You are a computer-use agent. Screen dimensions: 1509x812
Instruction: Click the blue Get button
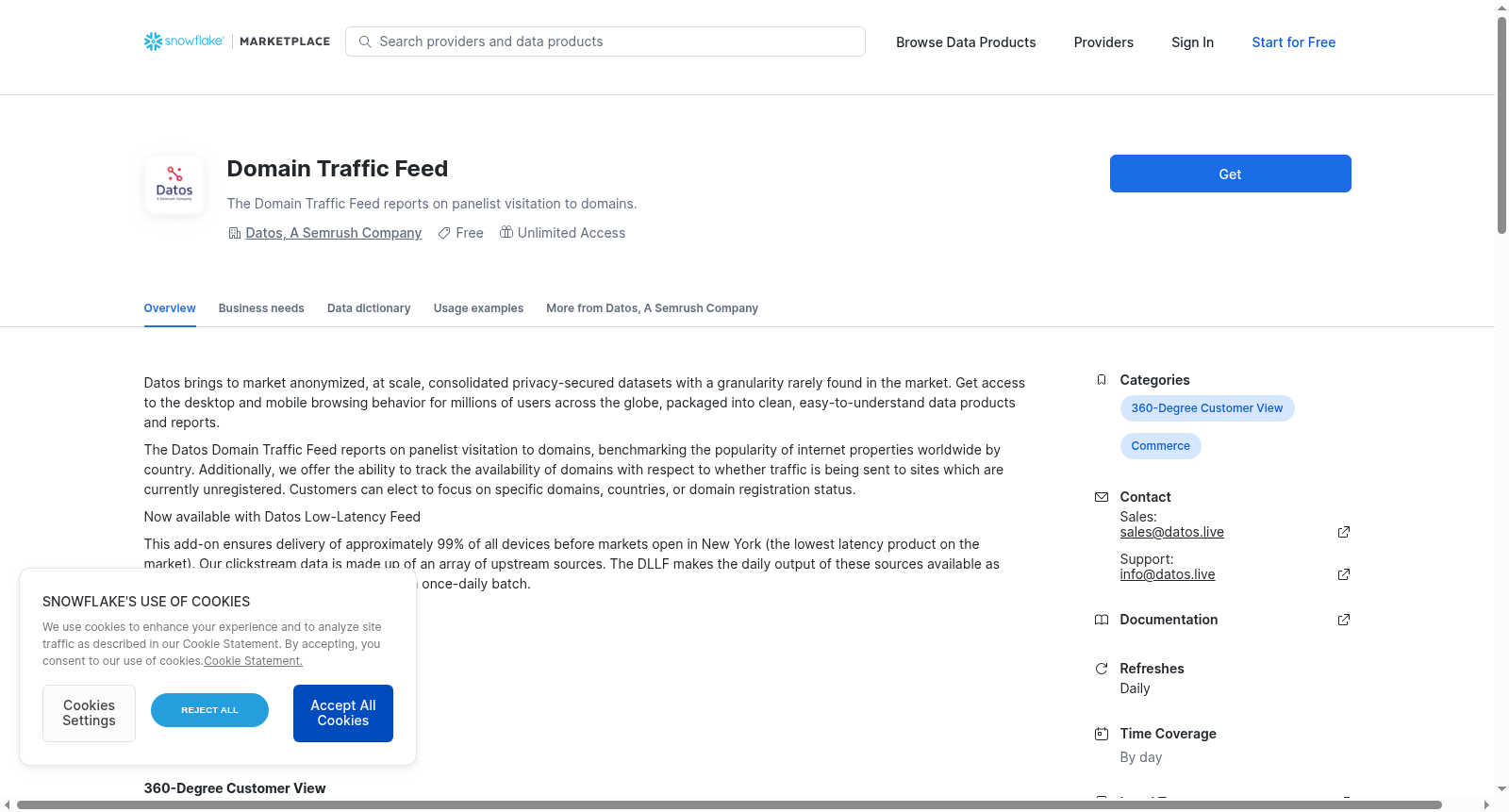tap(1230, 174)
